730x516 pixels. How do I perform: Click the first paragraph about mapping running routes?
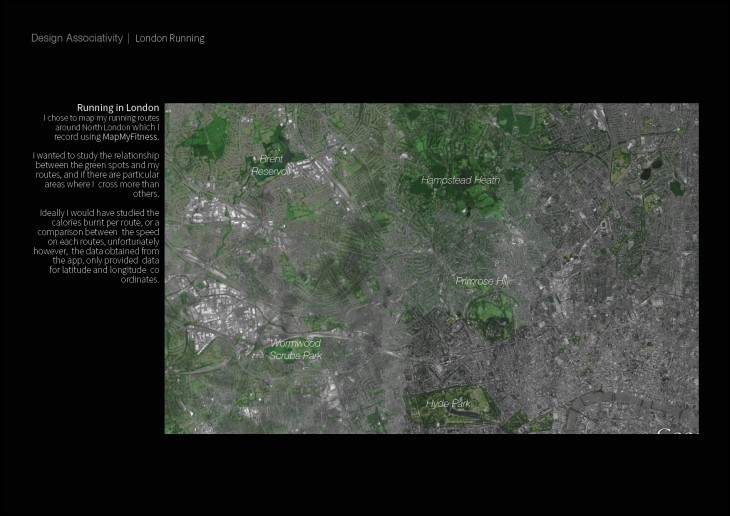101,127
